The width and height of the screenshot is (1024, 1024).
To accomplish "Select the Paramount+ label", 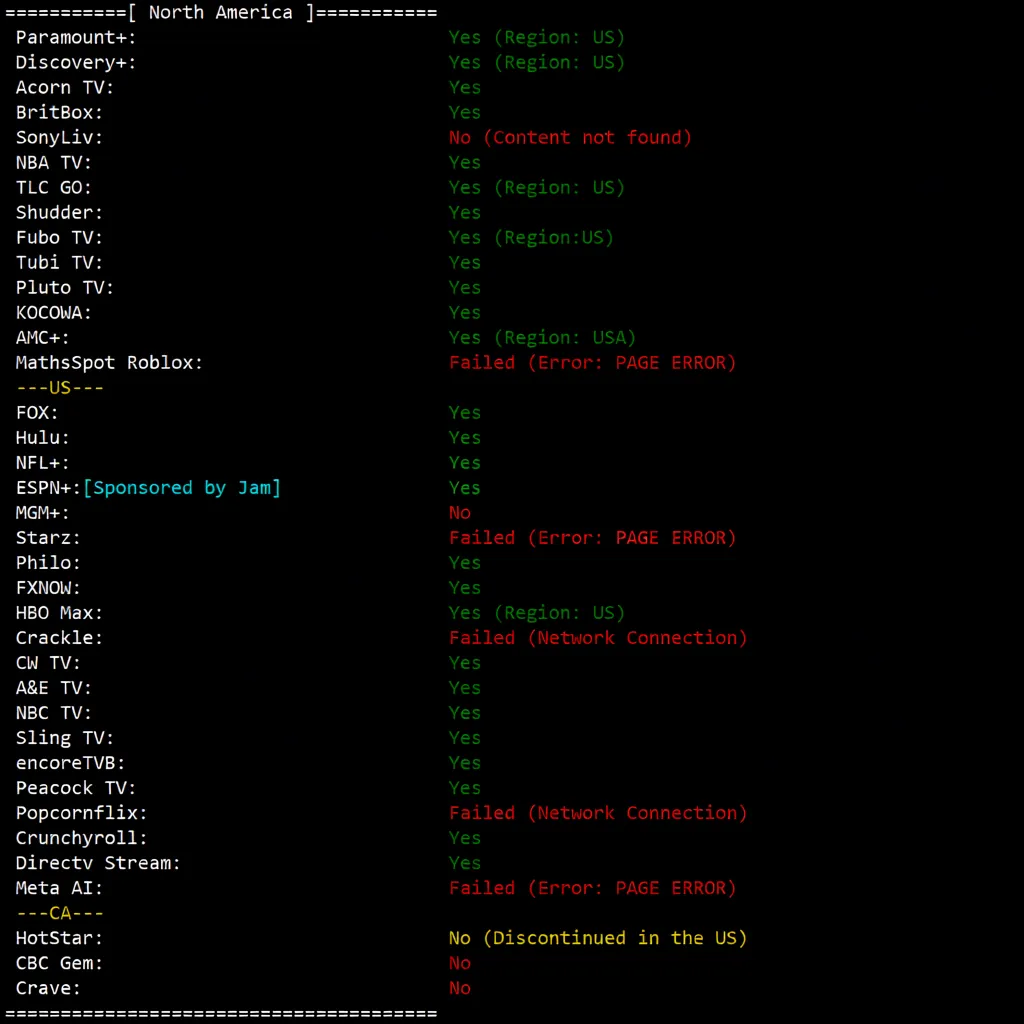I will point(76,37).
